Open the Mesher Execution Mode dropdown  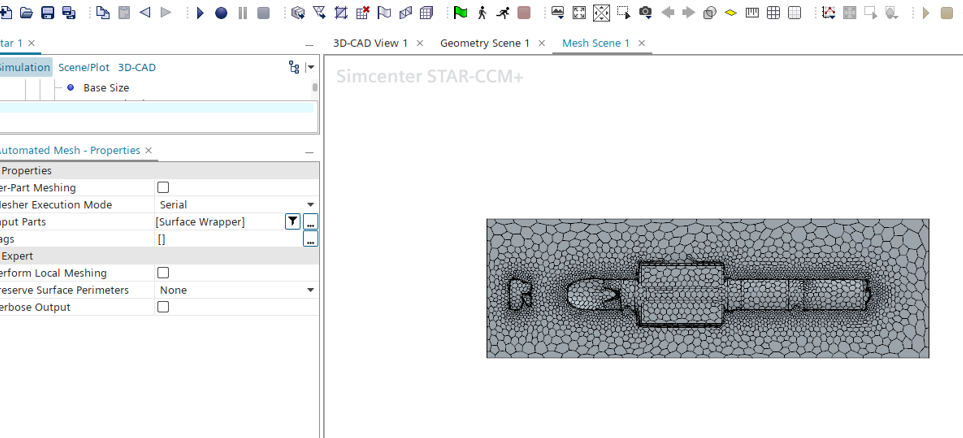tap(310, 205)
